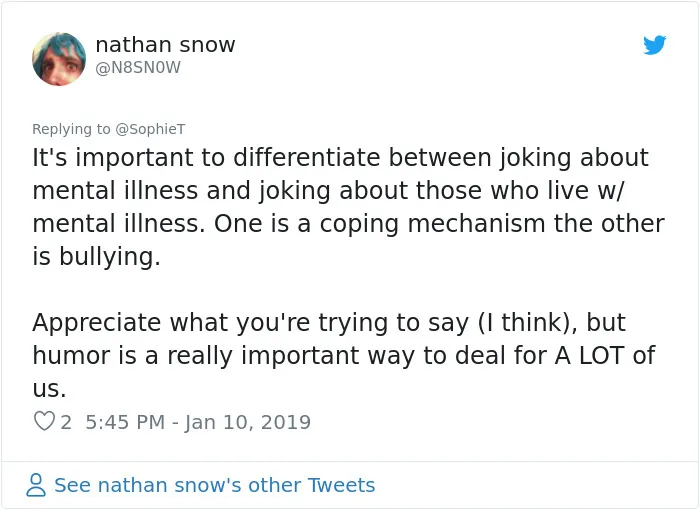Viewport: 700px width, 510px height.
Task: Like the tweet with the heart icon
Action: click(x=44, y=421)
